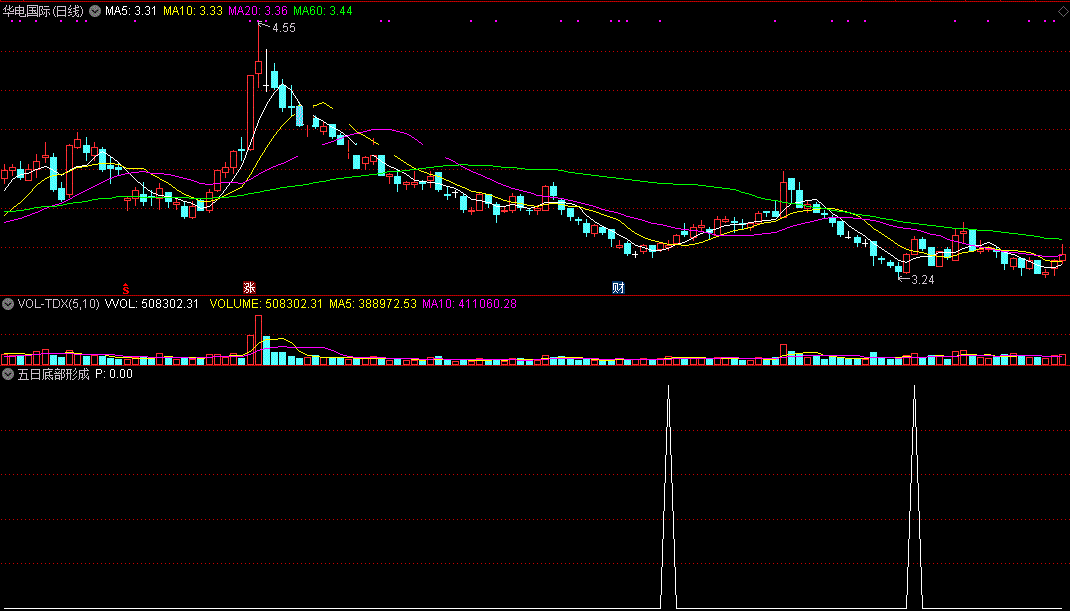Click the magenta MA20: 3.36 label
This screenshot has width=1070, height=611.
click(258, 11)
